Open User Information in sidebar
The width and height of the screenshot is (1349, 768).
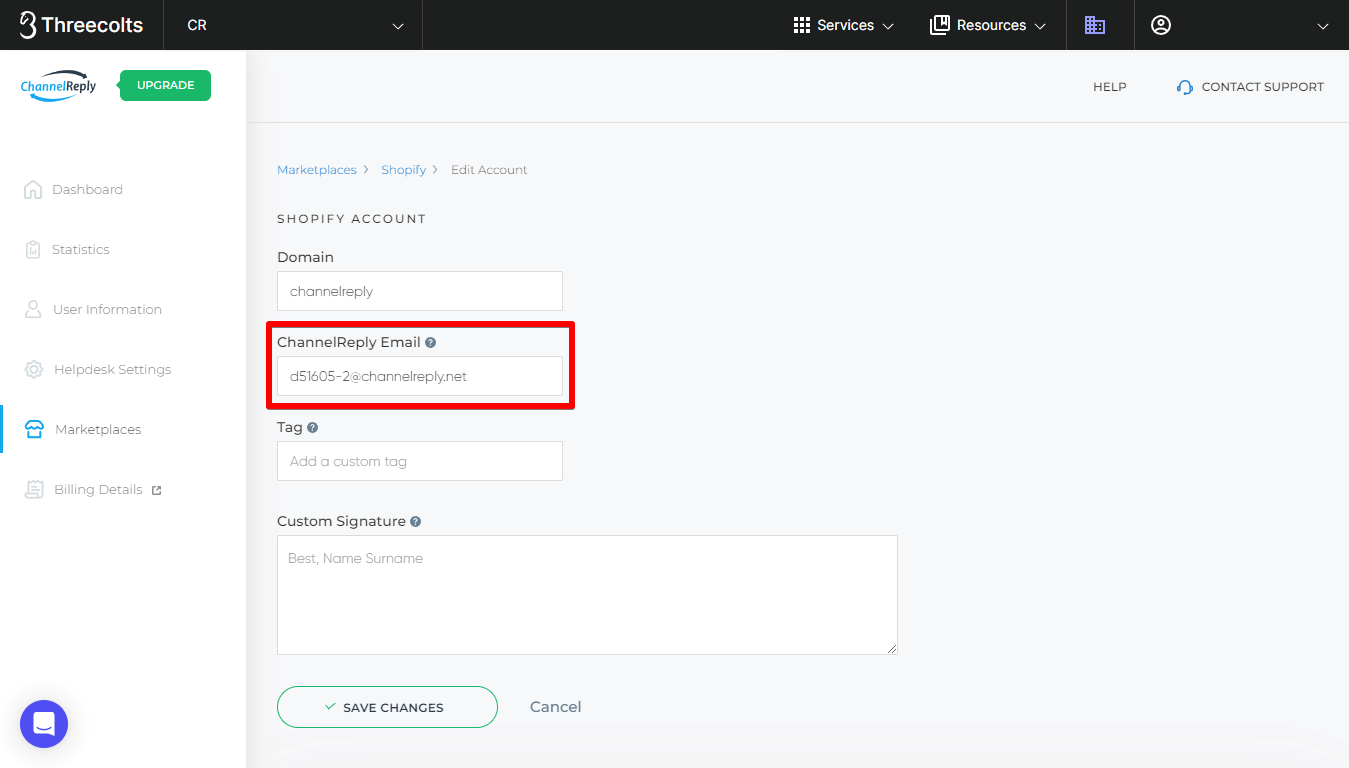point(107,309)
